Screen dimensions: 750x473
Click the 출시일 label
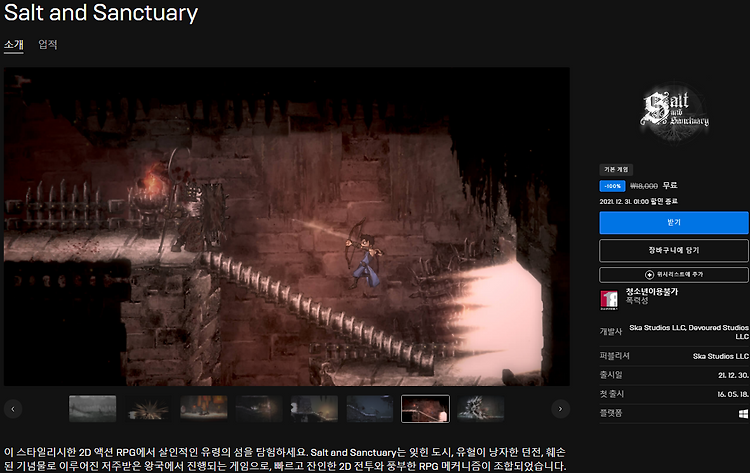point(611,375)
